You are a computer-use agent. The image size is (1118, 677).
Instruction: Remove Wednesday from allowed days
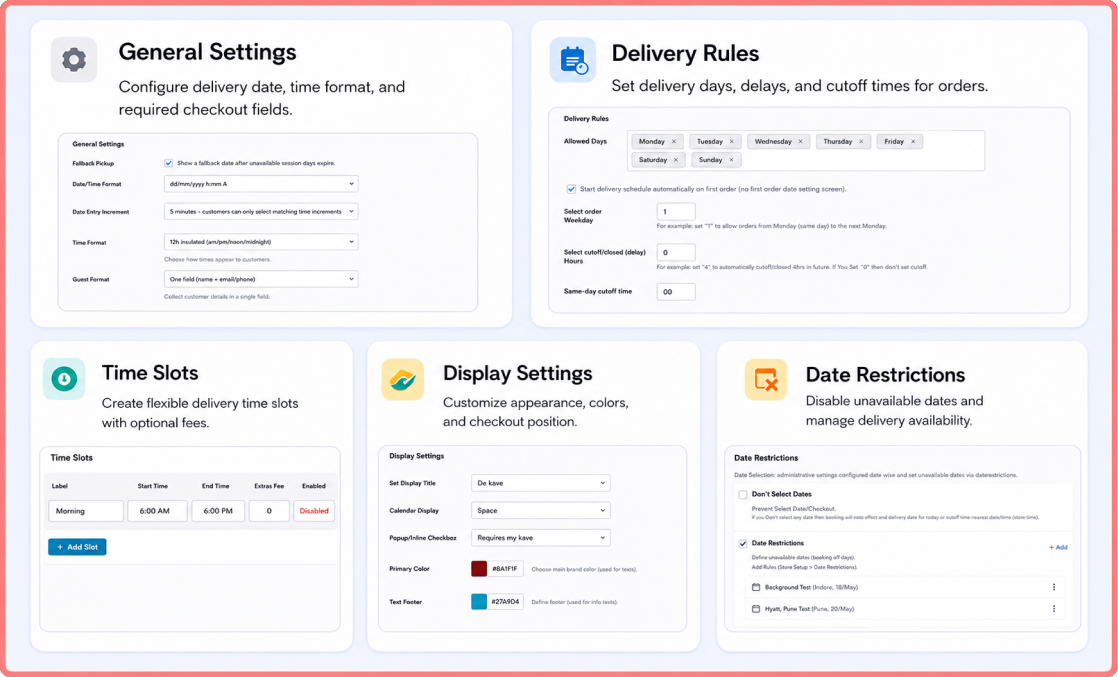[800, 141]
